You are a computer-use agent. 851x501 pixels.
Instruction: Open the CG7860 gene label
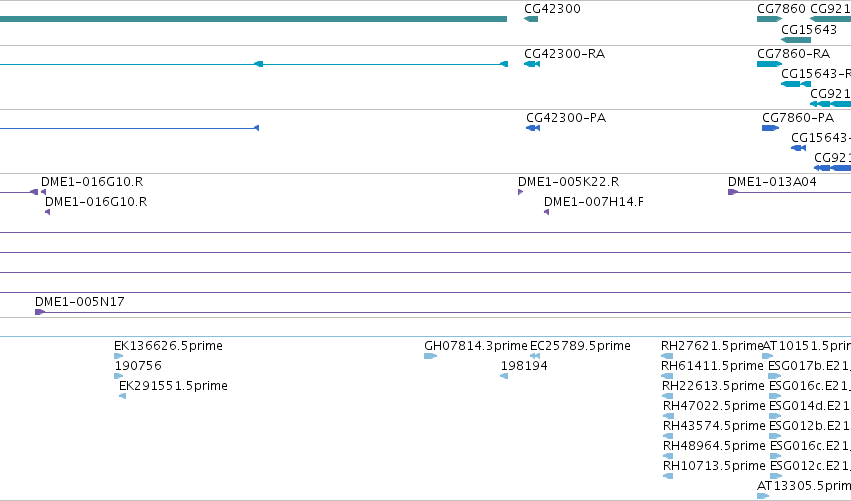tap(781, 9)
